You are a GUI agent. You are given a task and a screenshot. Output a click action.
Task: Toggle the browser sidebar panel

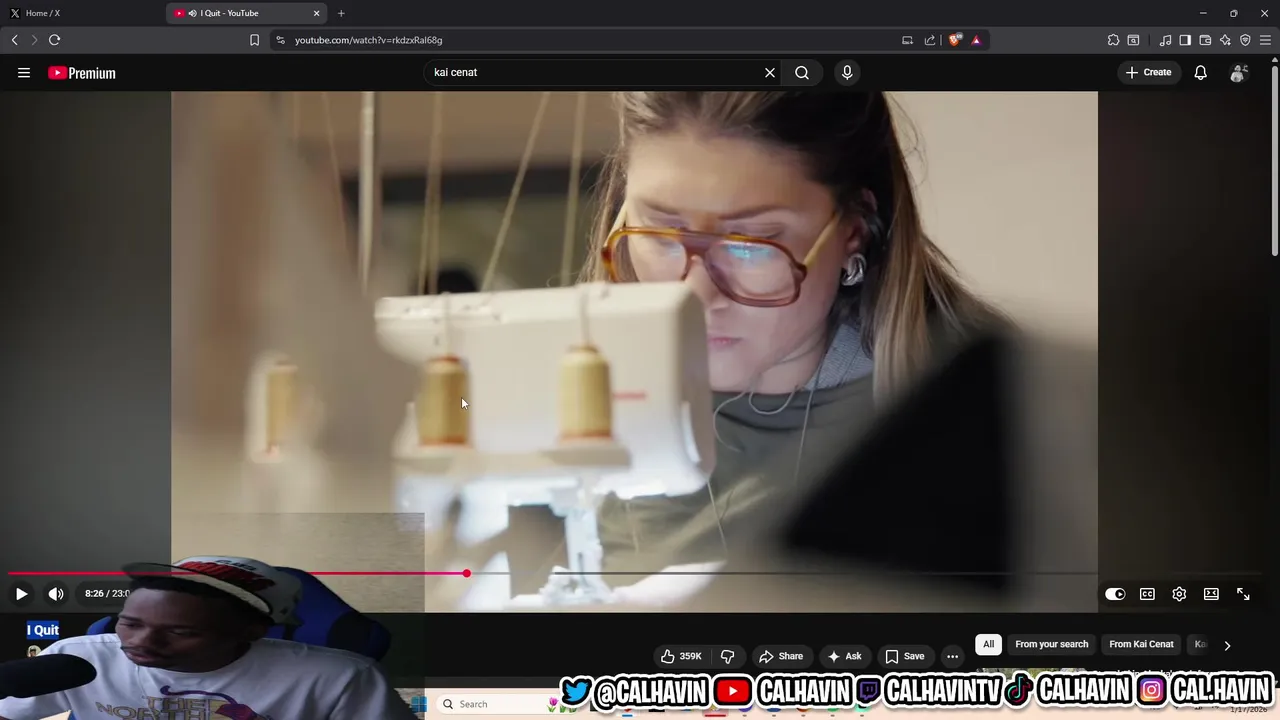click(x=1185, y=40)
